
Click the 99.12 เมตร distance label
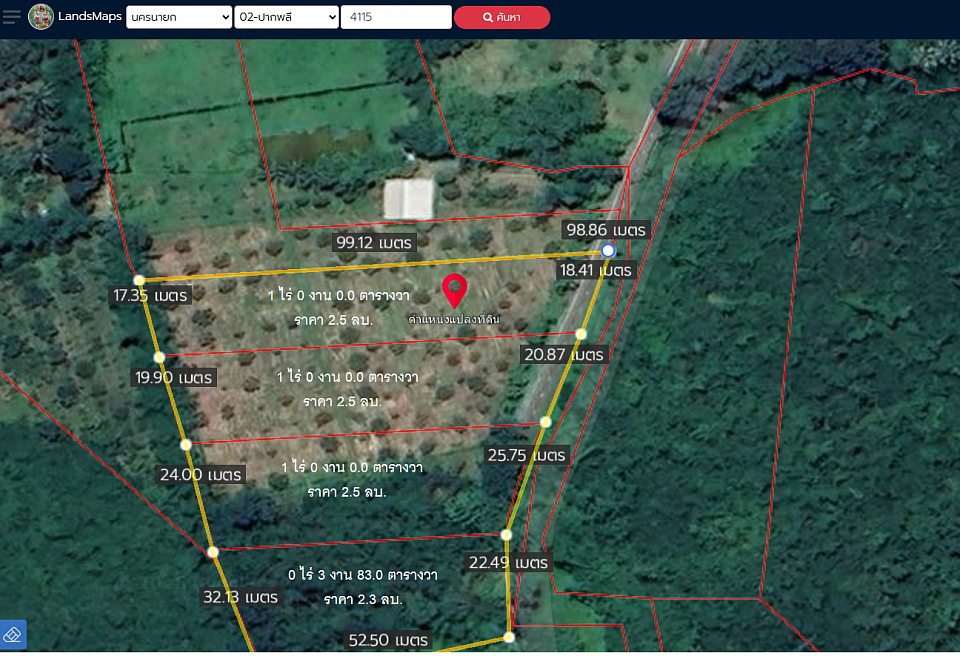click(375, 242)
